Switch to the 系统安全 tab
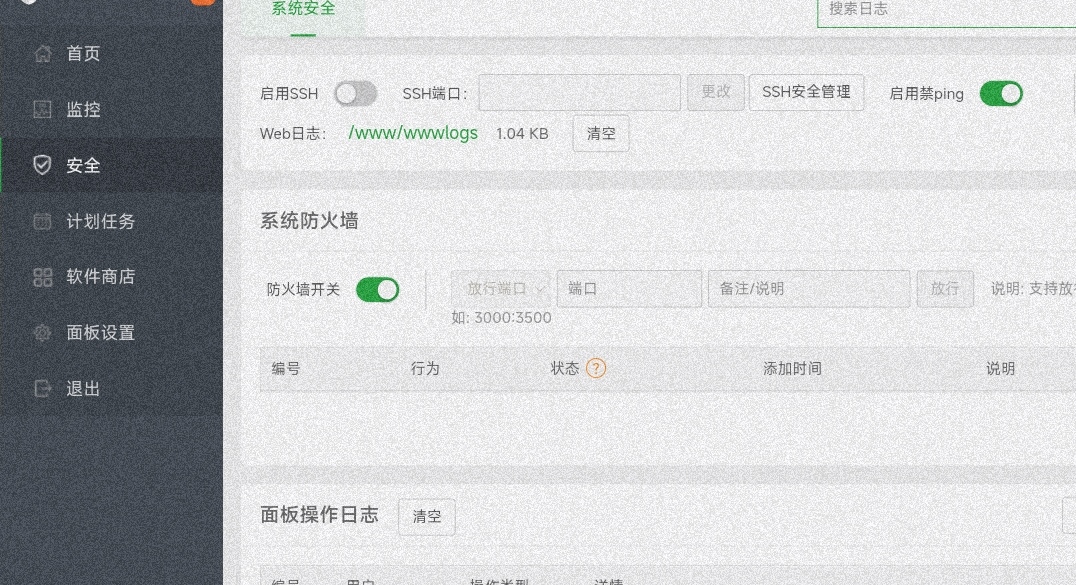This screenshot has height=585, width=1076. tap(303, 9)
